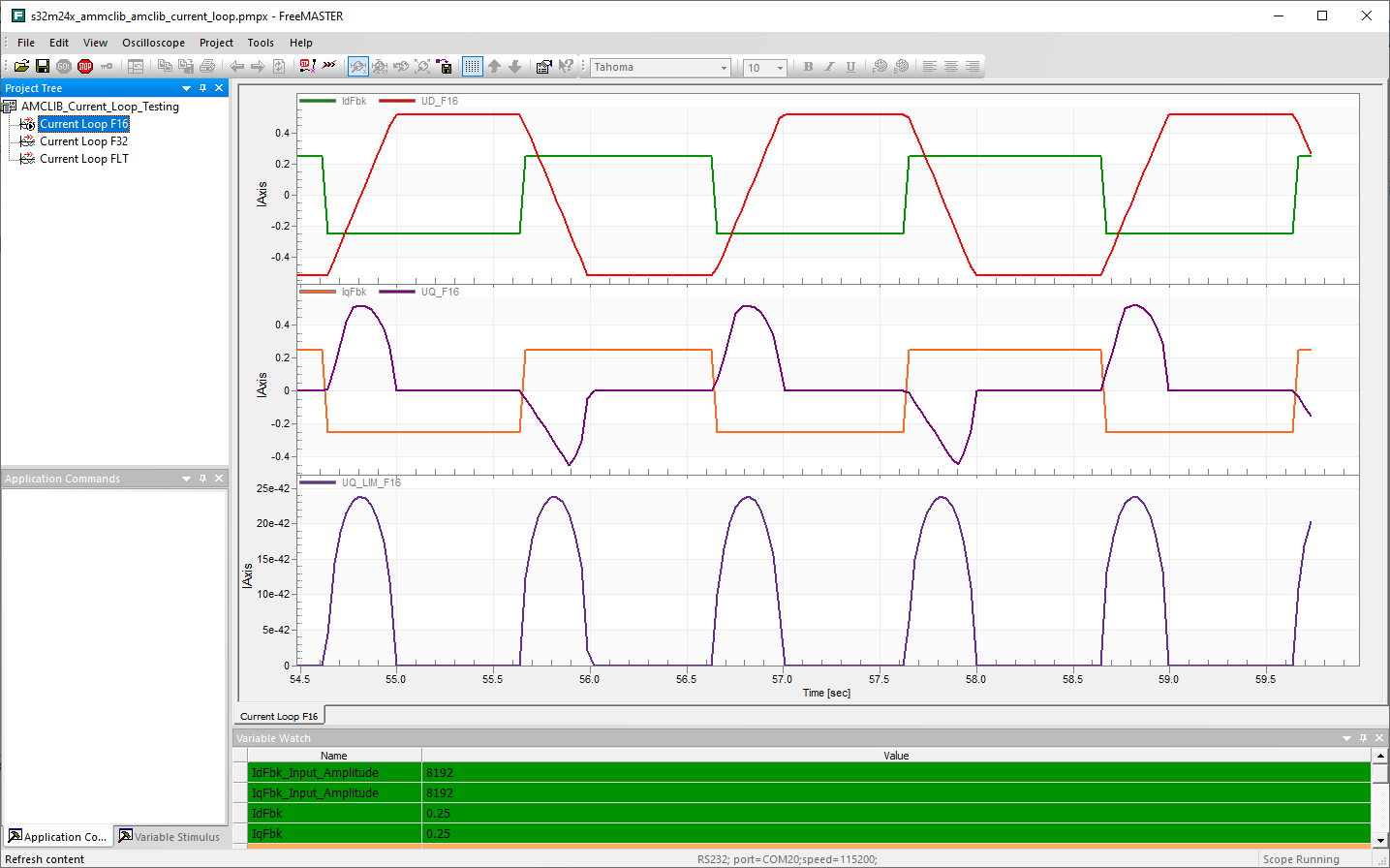The height and width of the screenshot is (868, 1390).
Task: Stop communication using the STOP icon
Action: [83, 66]
